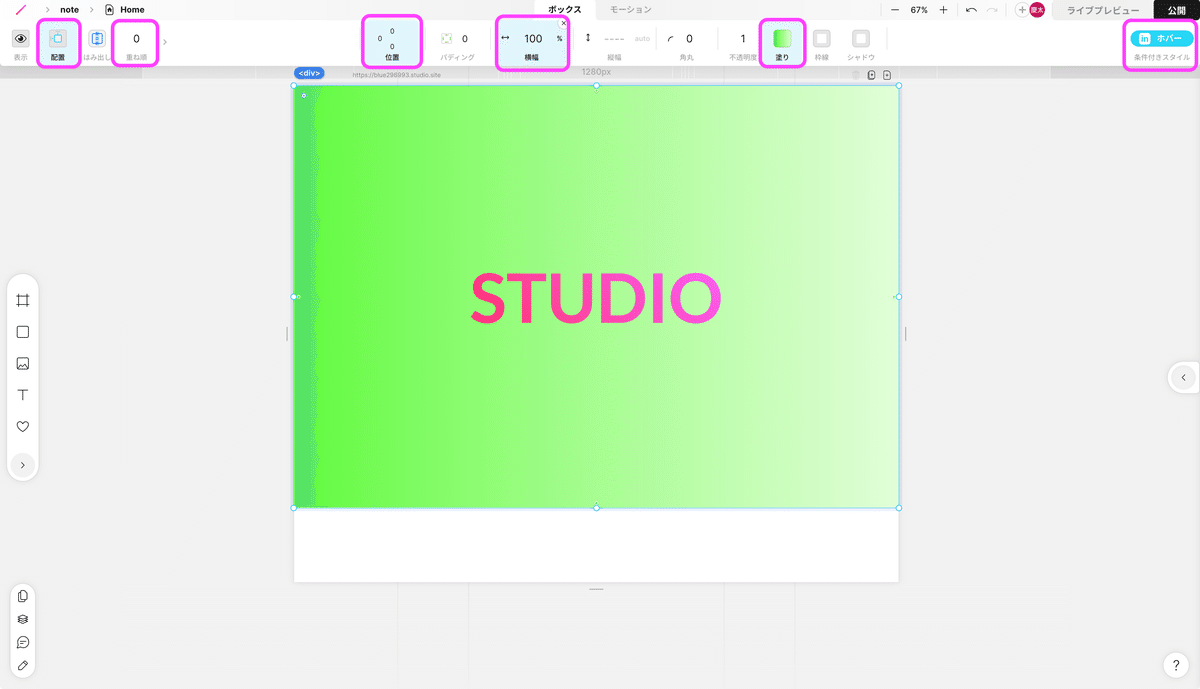
Task: Expand more options after 重ね順
Action: tap(165, 41)
